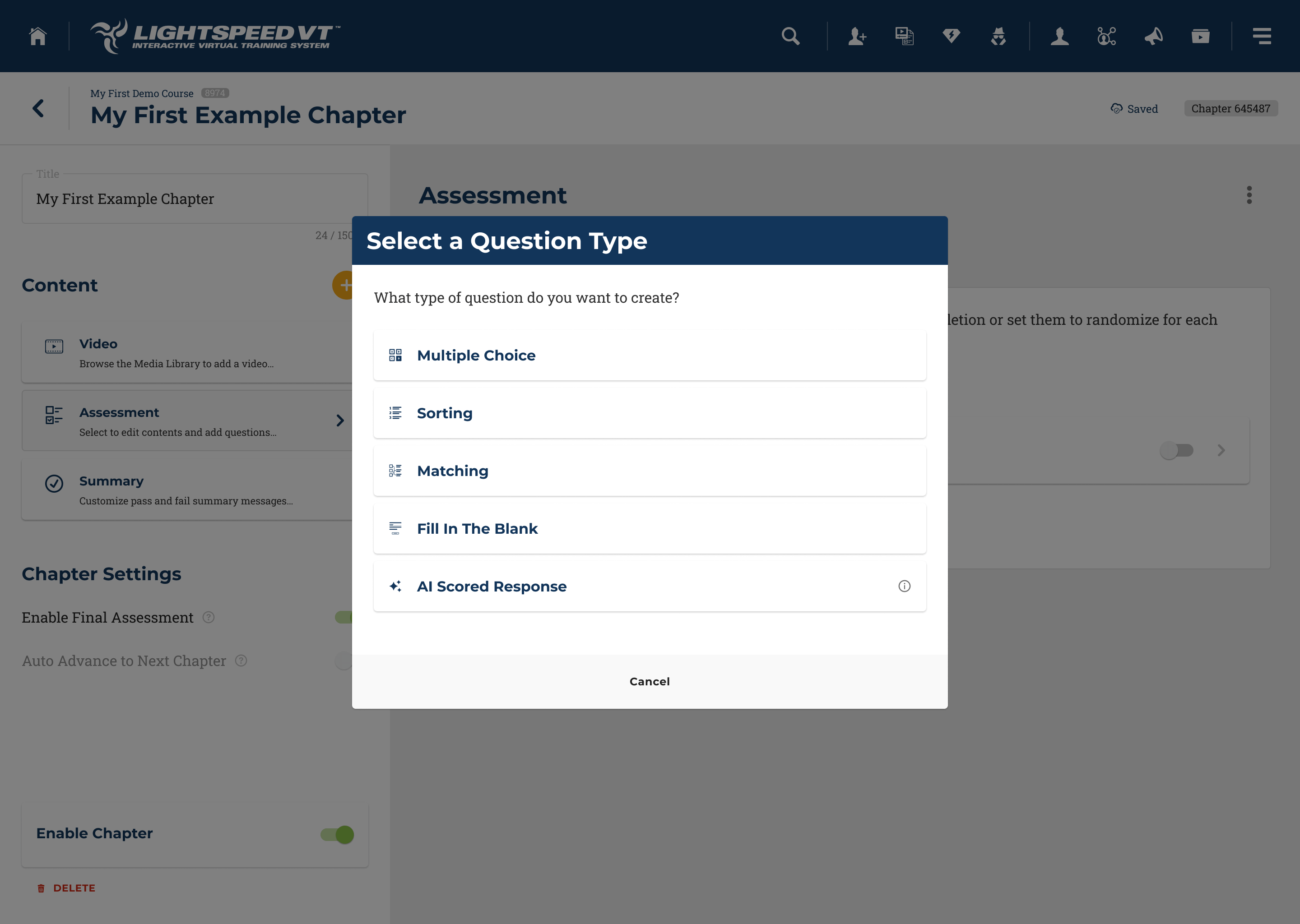Select the diamond lightning icon in the top bar
This screenshot has height=924, width=1300.
(951, 36)
